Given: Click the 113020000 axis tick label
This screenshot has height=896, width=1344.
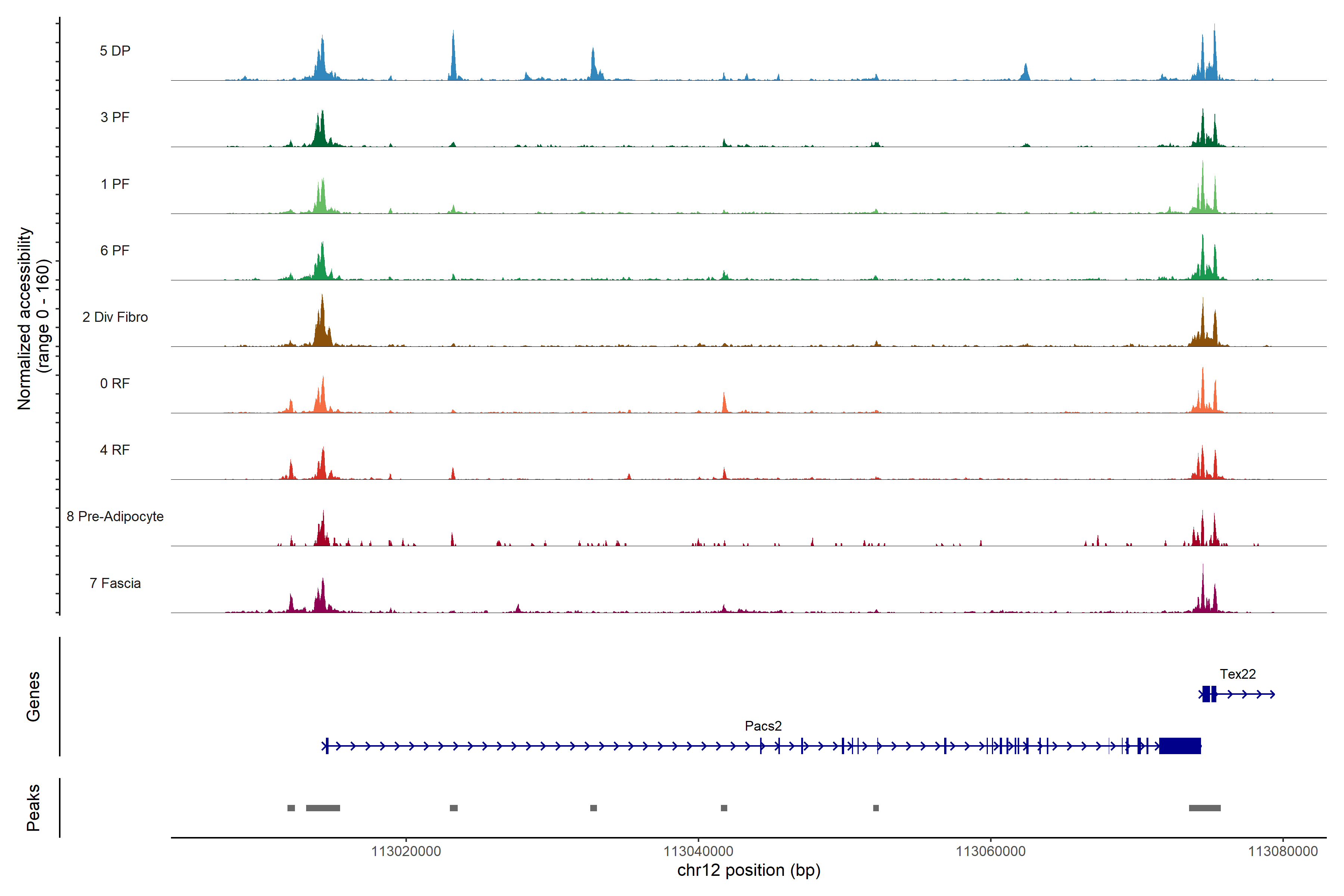Looking at the screenshot, I should tap(406, 851).
